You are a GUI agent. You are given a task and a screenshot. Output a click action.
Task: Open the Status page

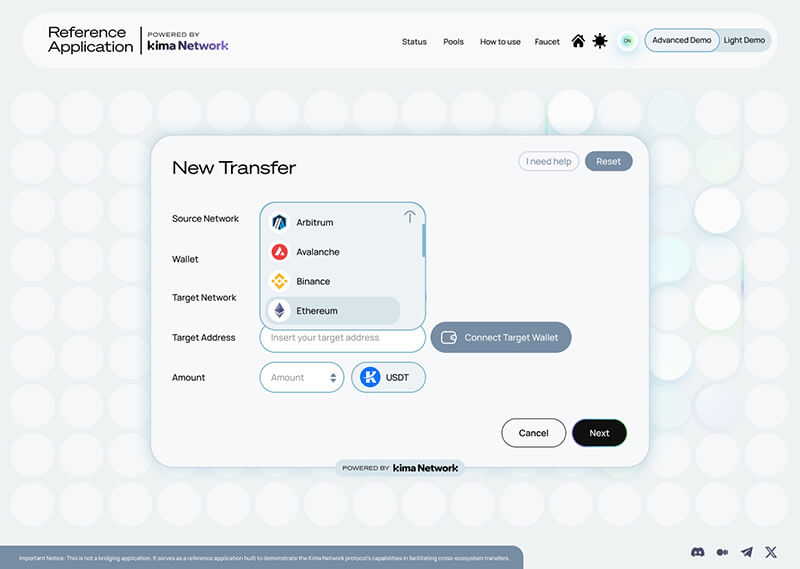414,42
